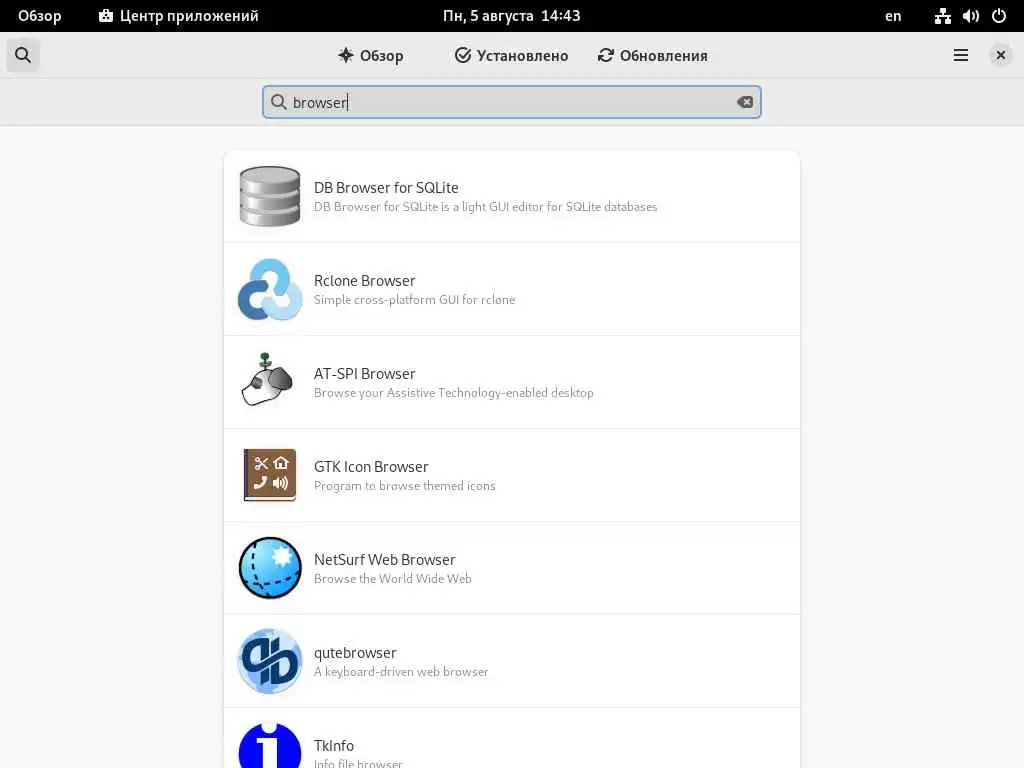
Task: Clear the search field text
Action: [745, 103]
